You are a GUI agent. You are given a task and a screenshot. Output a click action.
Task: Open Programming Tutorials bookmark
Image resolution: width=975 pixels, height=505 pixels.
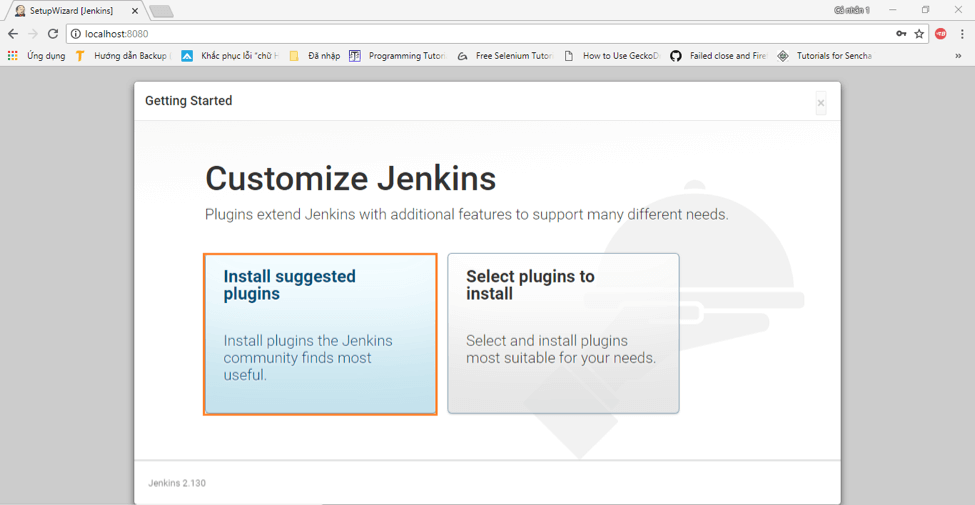point(398,56)
